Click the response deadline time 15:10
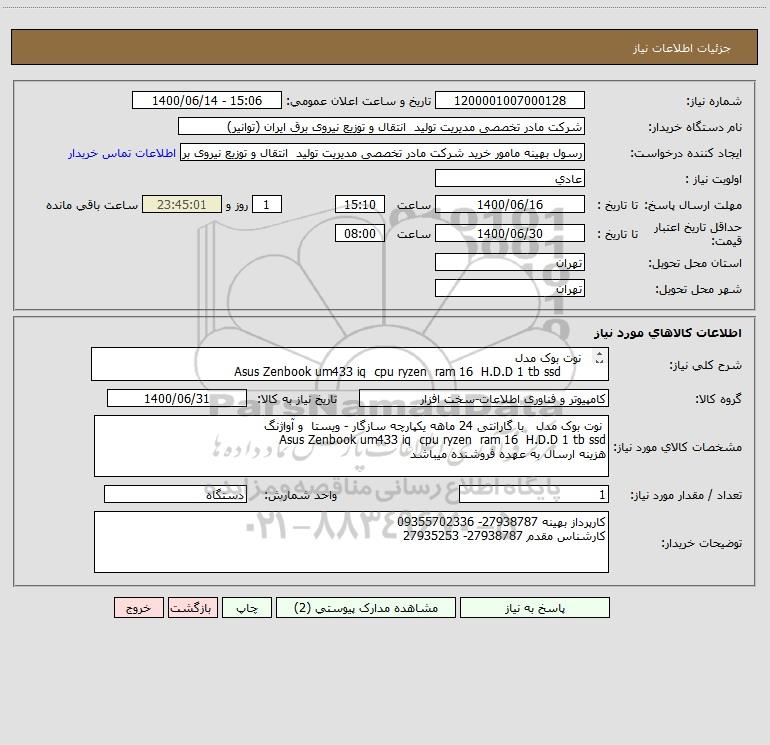770x745 pixels. coord(359,204)
